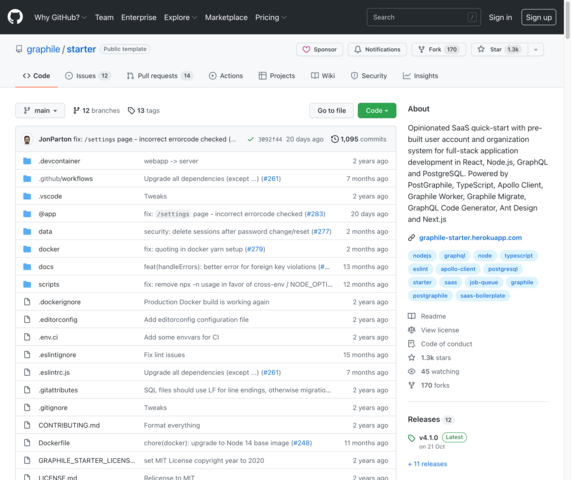Open the graphile-starter.herokuapp.com link
Image resolution: width=571 pixels, height=480 pixels.
click(x=470, y=237)
